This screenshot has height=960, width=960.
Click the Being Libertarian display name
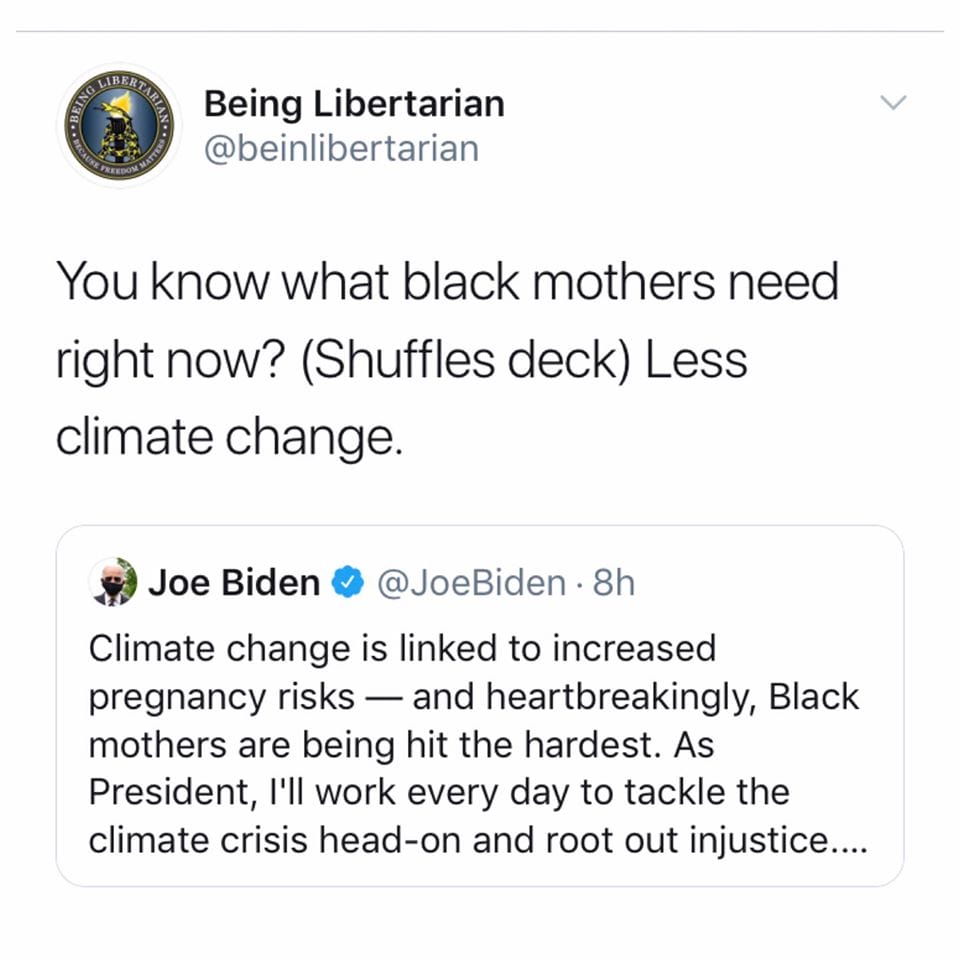(354, 103)
